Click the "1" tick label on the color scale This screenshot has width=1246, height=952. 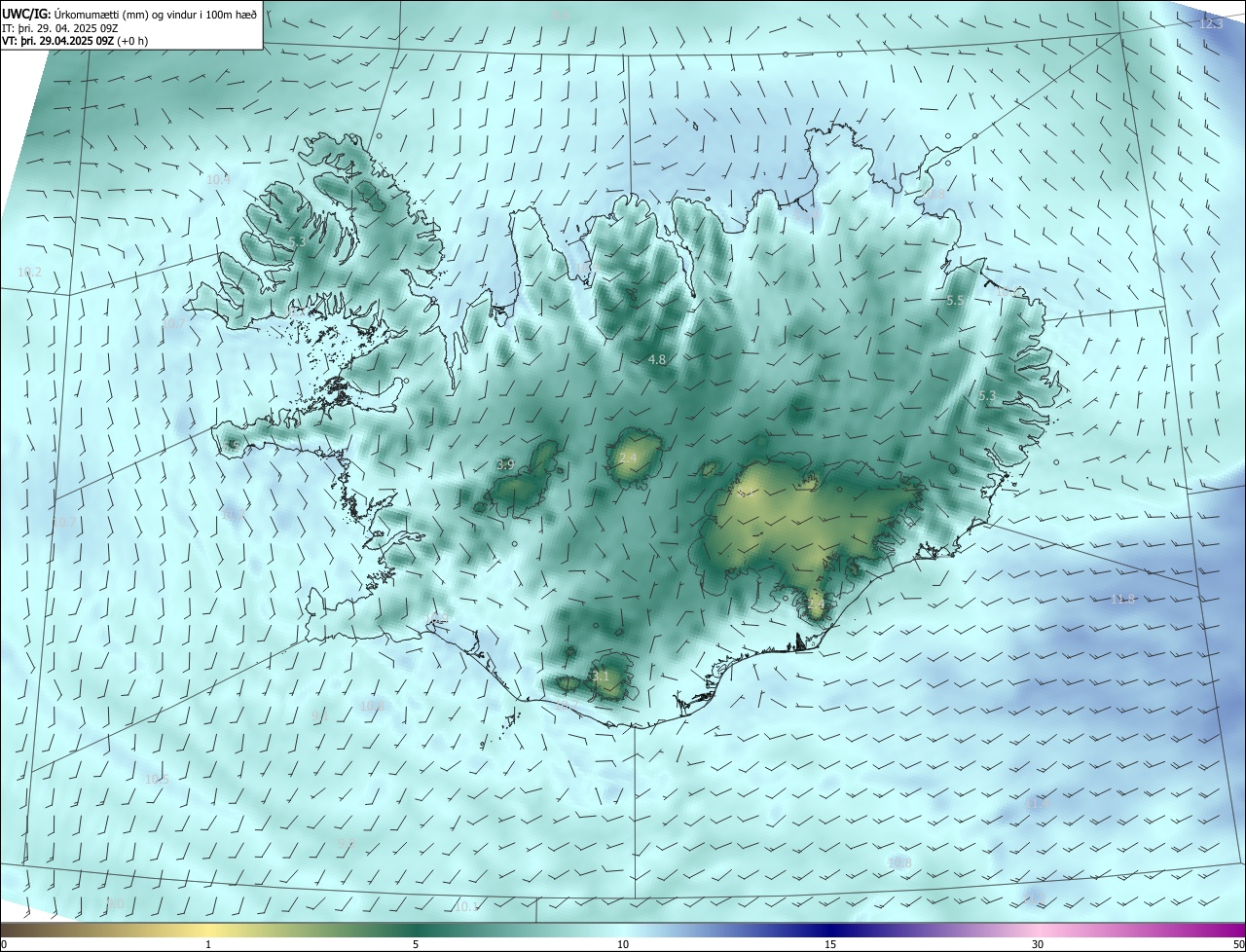[x=208, y=944]
